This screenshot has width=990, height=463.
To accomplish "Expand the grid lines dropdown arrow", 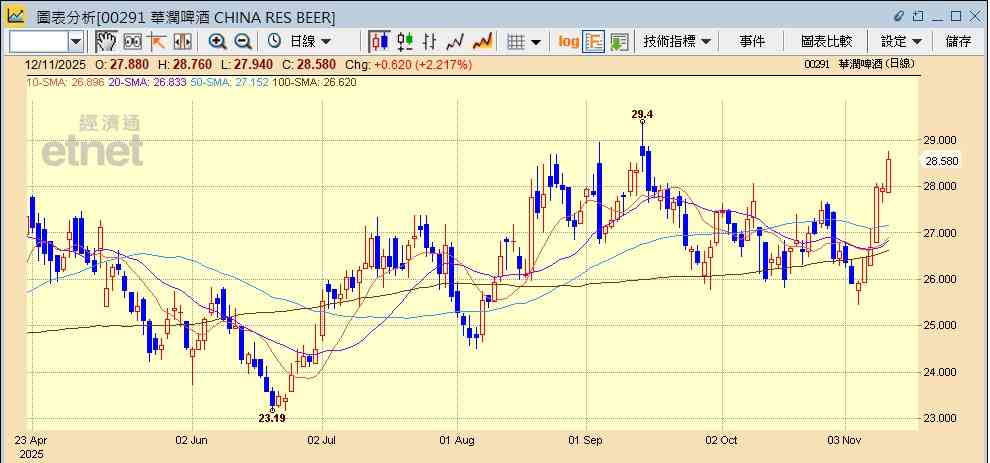I will tap(536, 41).
